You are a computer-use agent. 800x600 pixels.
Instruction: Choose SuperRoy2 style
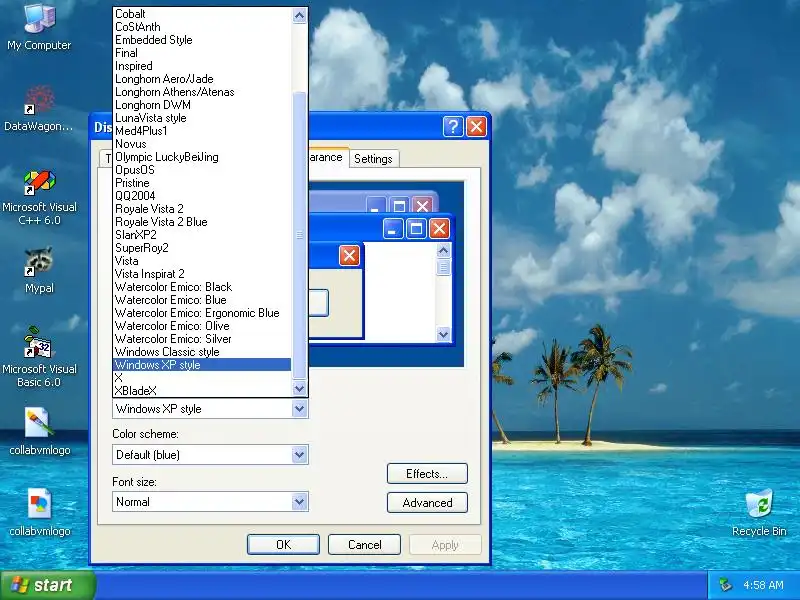202,248
